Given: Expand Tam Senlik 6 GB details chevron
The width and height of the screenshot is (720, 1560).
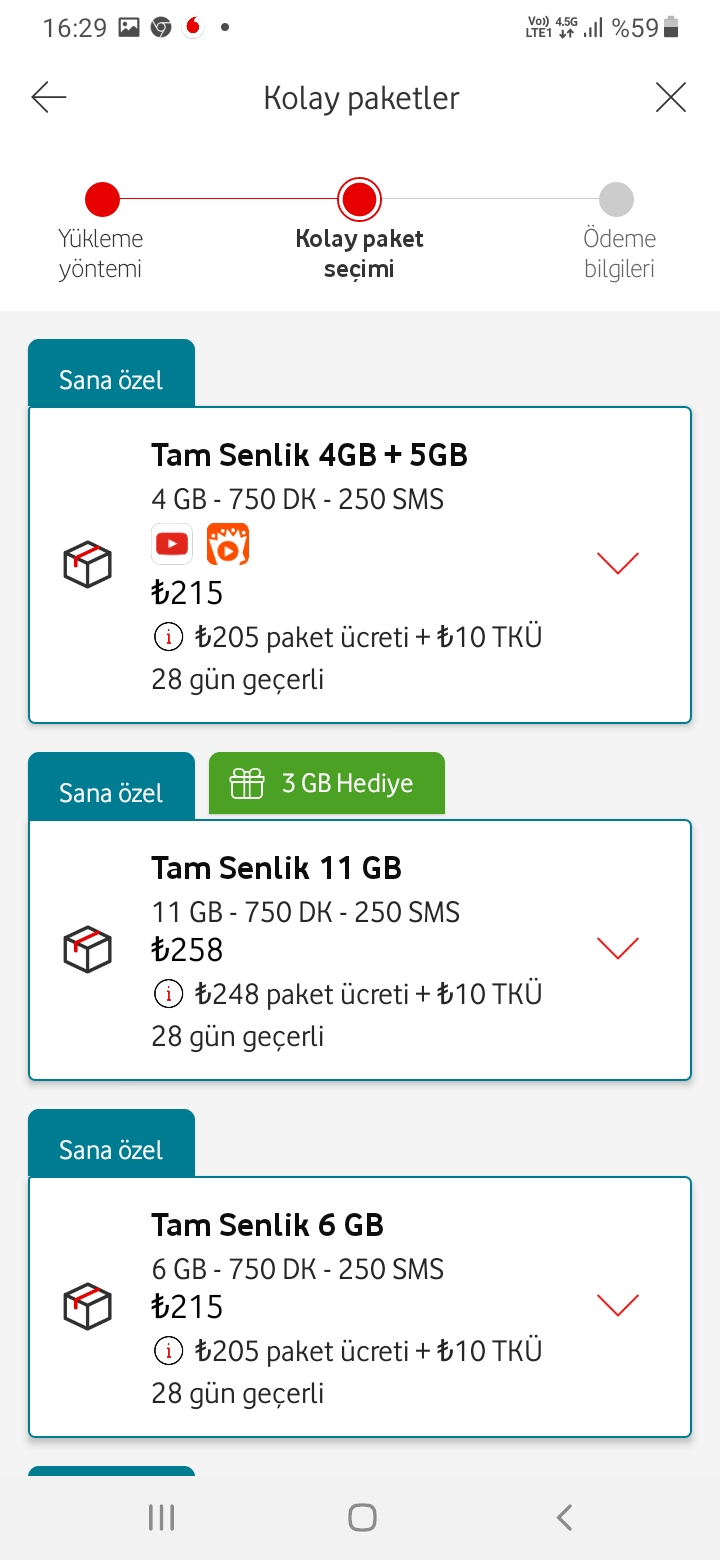Looking at the screenshot, I should click(x=617, y=1304).
